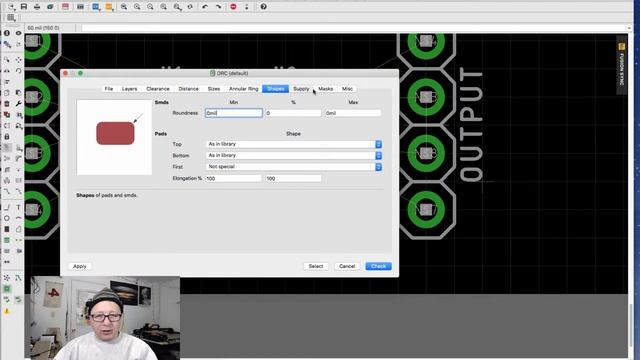640x360 pixels.
Task: Select the Lock padlock tool
Action: (x=7, y=136)
